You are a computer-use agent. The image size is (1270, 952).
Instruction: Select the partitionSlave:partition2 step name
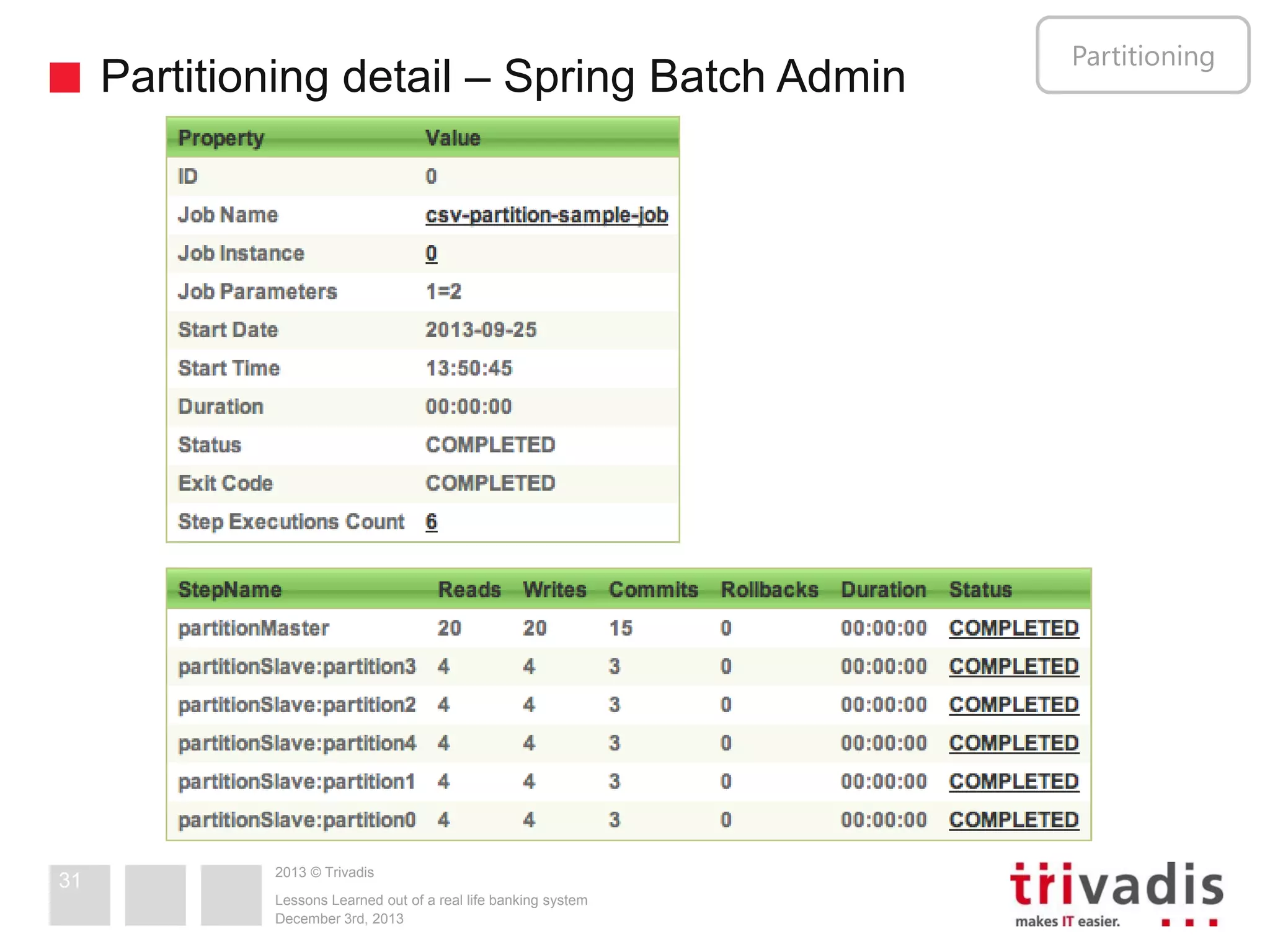[296, 705]
